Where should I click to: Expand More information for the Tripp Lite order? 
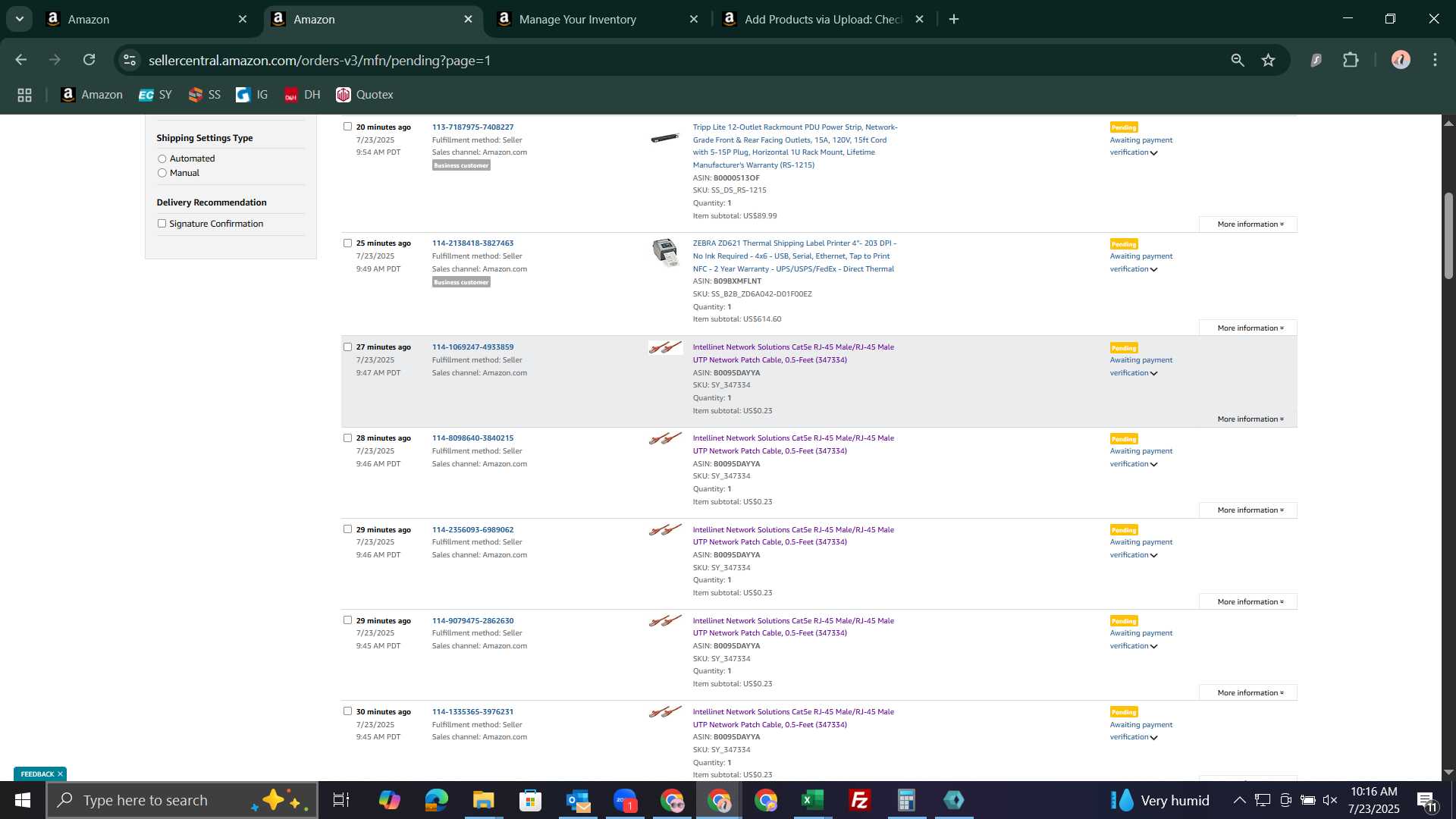pos(1248,224)
